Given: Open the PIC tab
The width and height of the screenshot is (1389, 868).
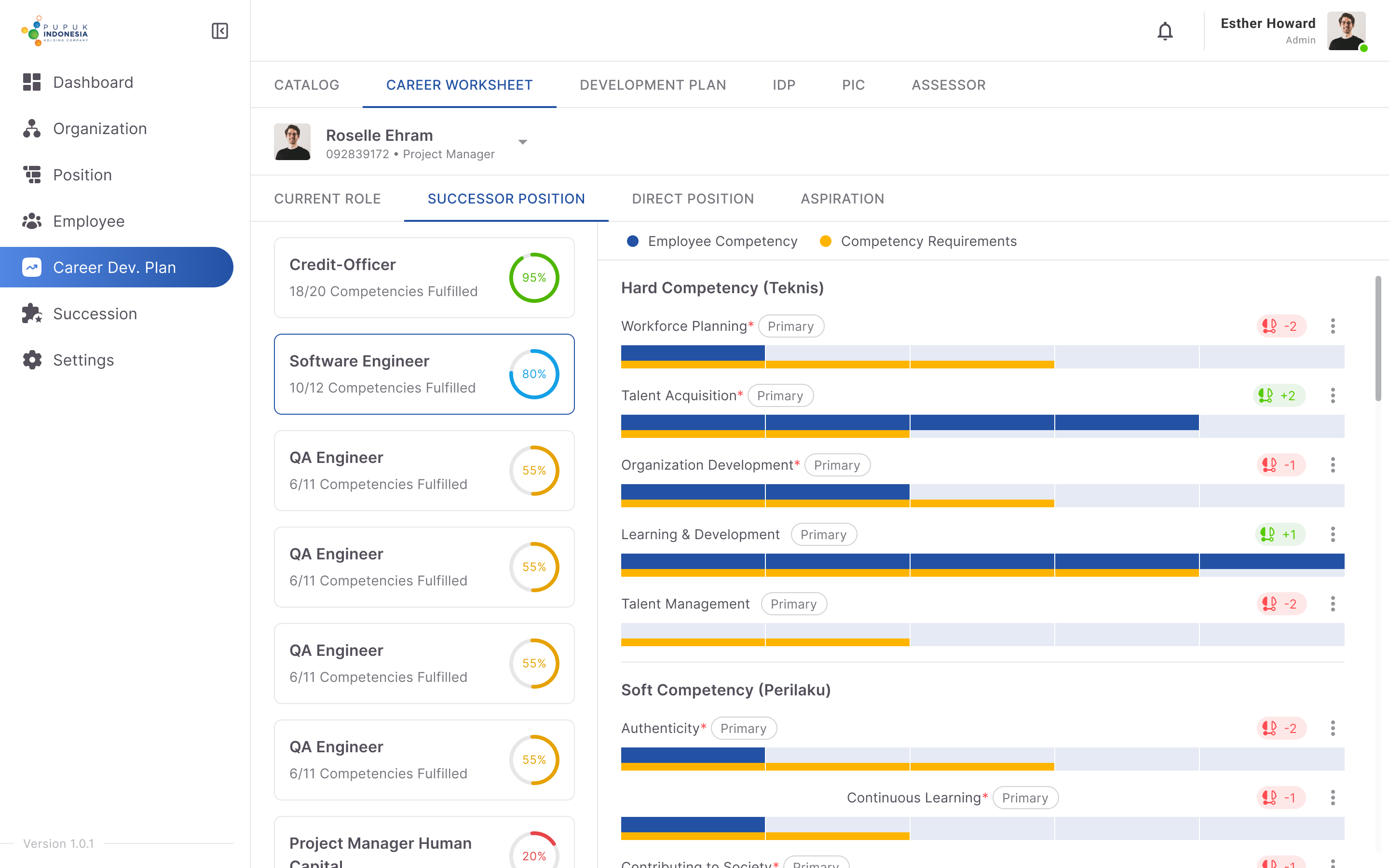Looking at the screenshot, I should pos(854,85).
